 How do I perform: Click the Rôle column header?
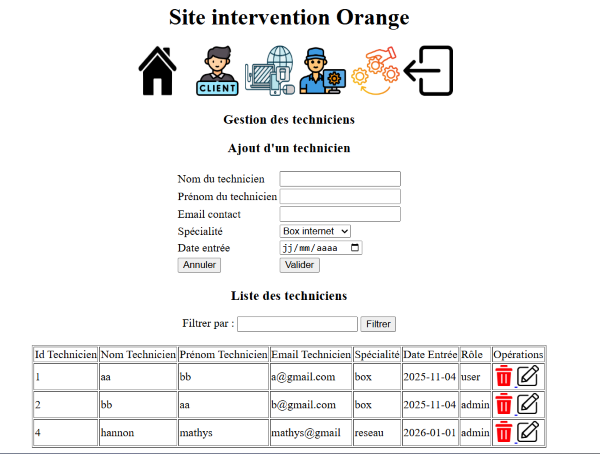coord(475,354)
